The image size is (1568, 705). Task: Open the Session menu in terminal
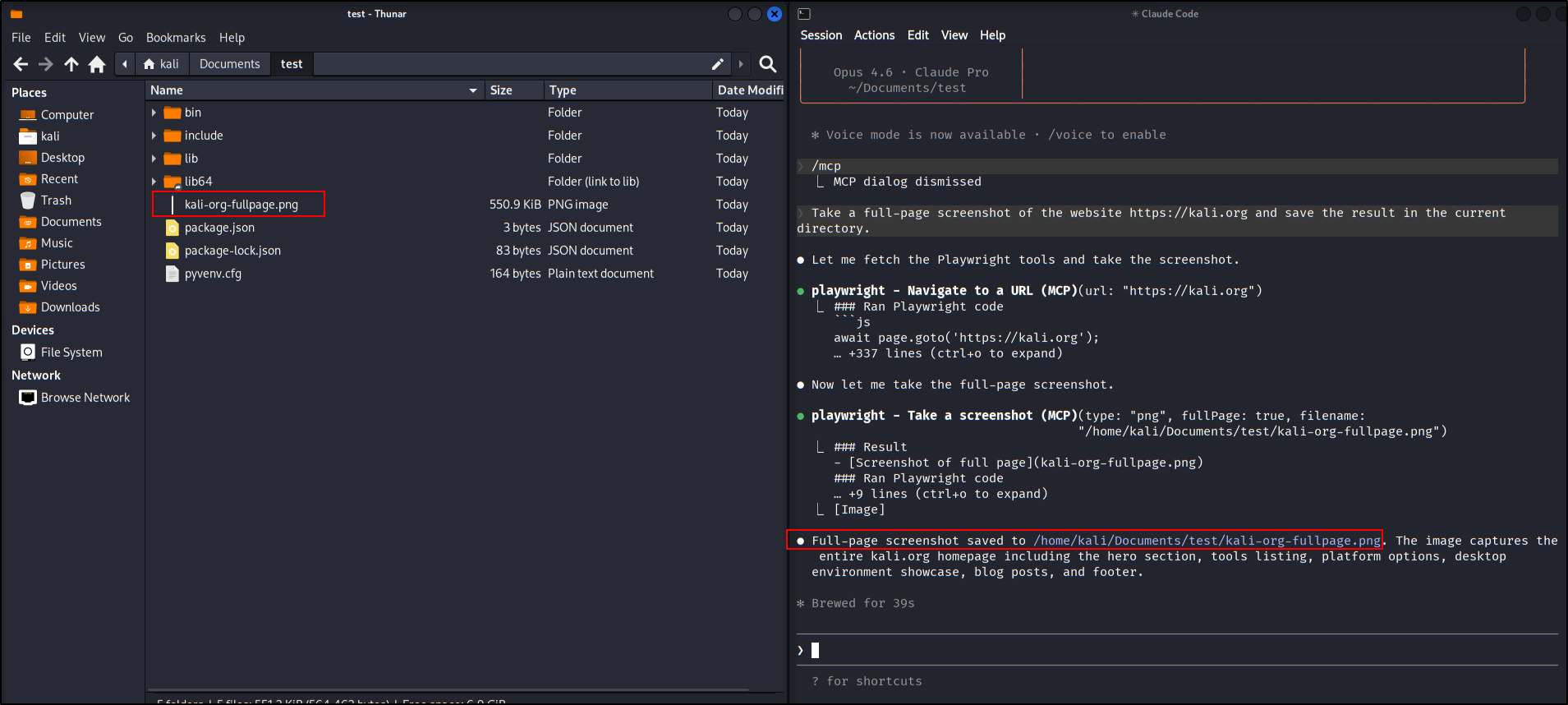pyautogui.click(x=821, y=35)
